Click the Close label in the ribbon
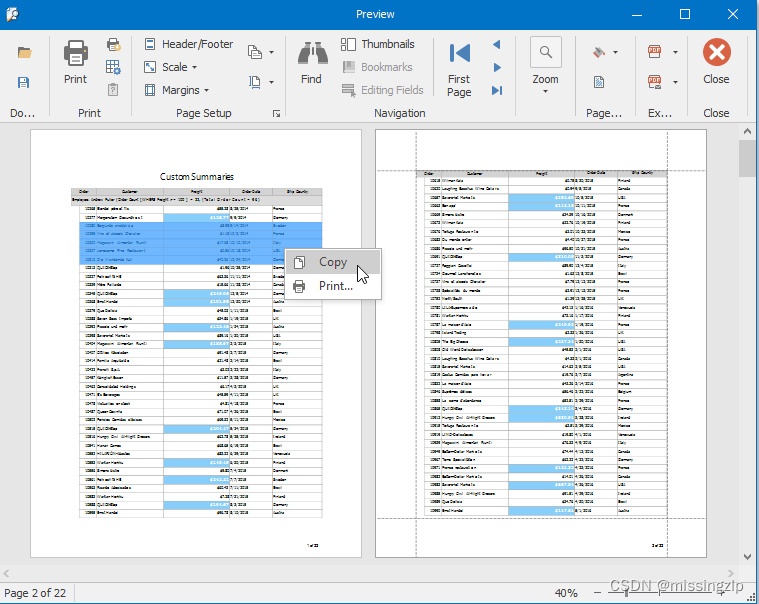This screenshot has height=604, width=759. tap(716, 79)
